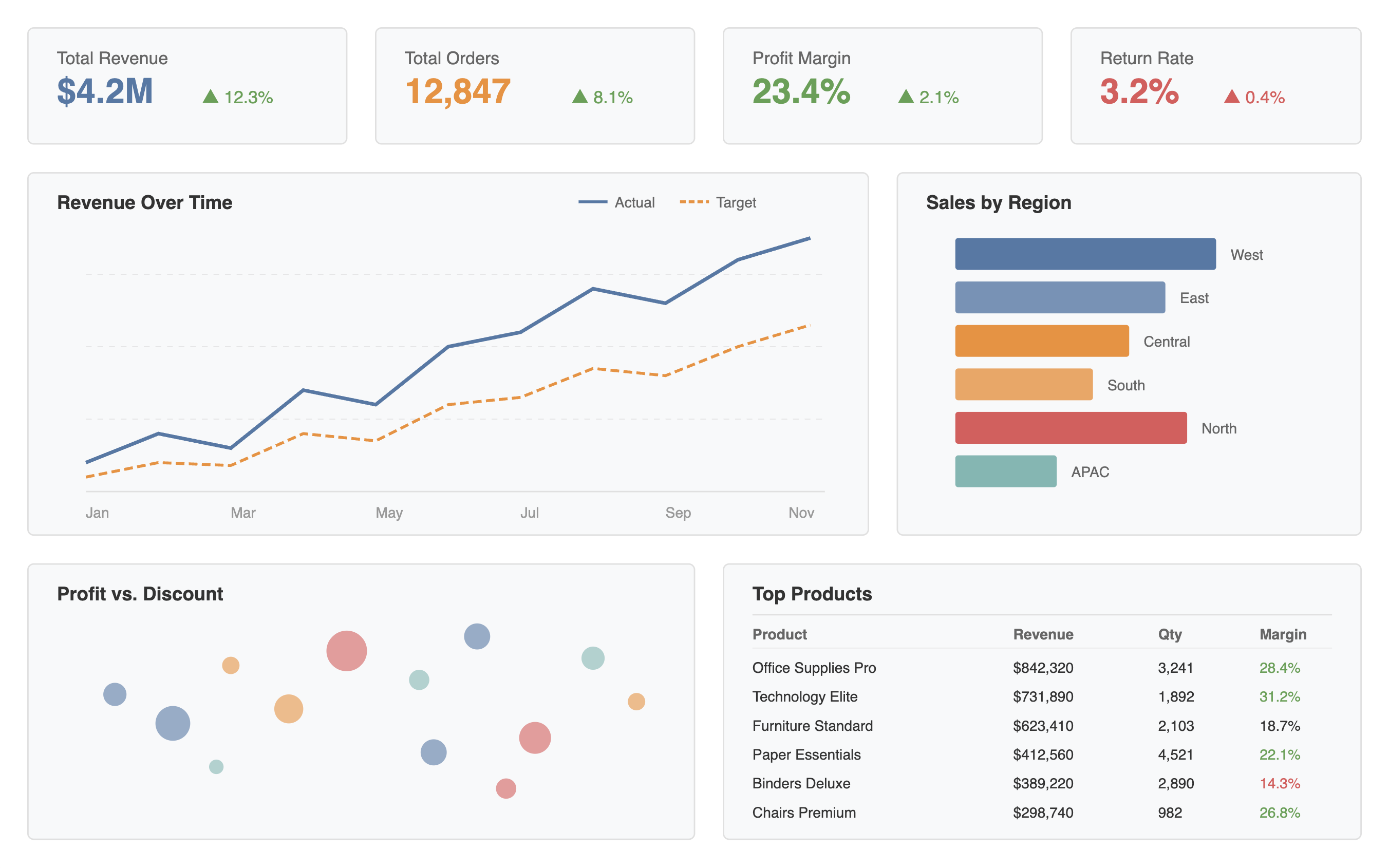Click the Nov axis label
The width and height of the screenshot is (1389, 868).
pyautogui.click(x=801, y=513)
